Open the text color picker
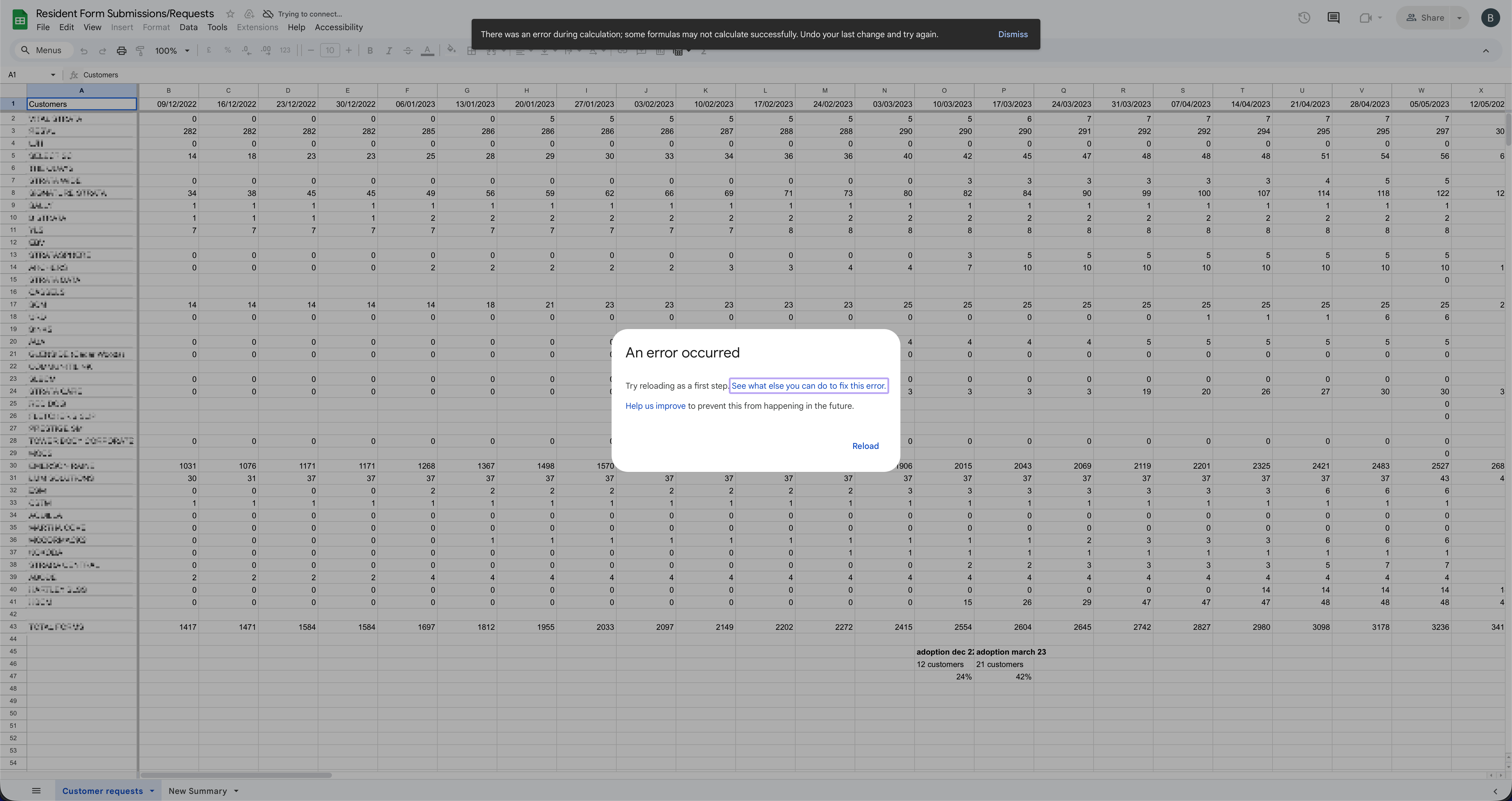 coord(427,51)
